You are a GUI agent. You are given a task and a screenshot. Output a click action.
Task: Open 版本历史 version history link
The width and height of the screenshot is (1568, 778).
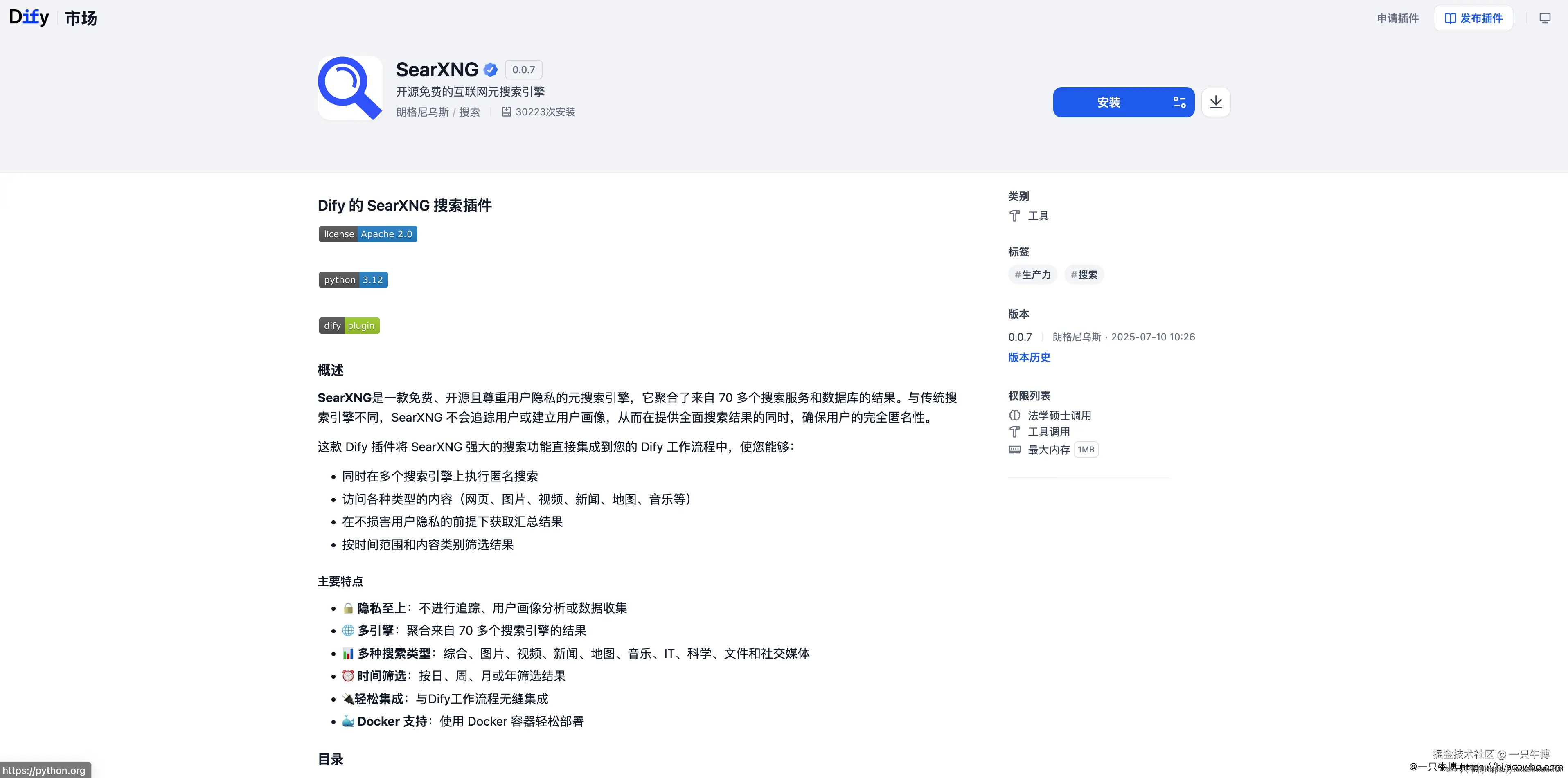point(1029,358)
